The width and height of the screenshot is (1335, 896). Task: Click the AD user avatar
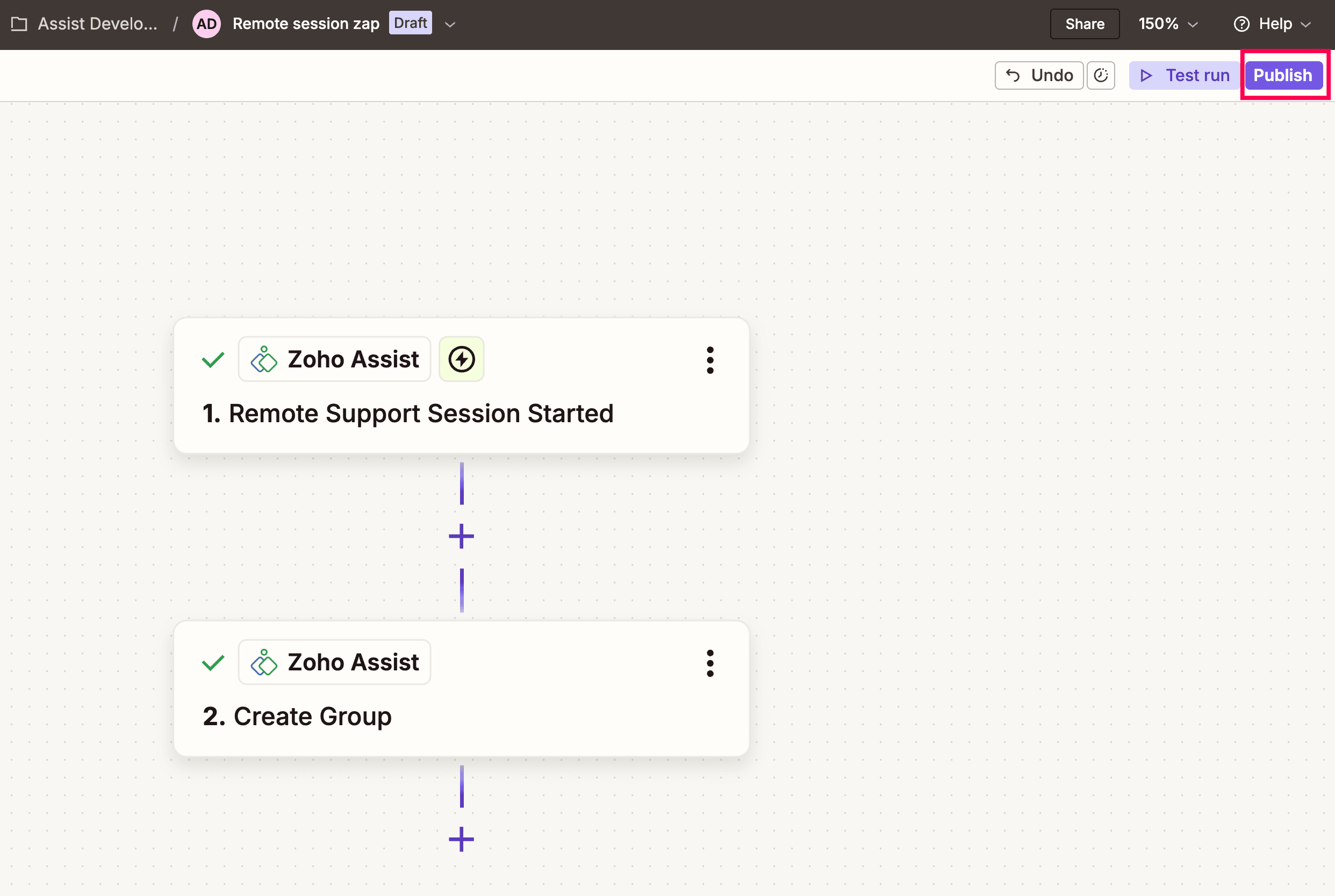pos(206,24)
